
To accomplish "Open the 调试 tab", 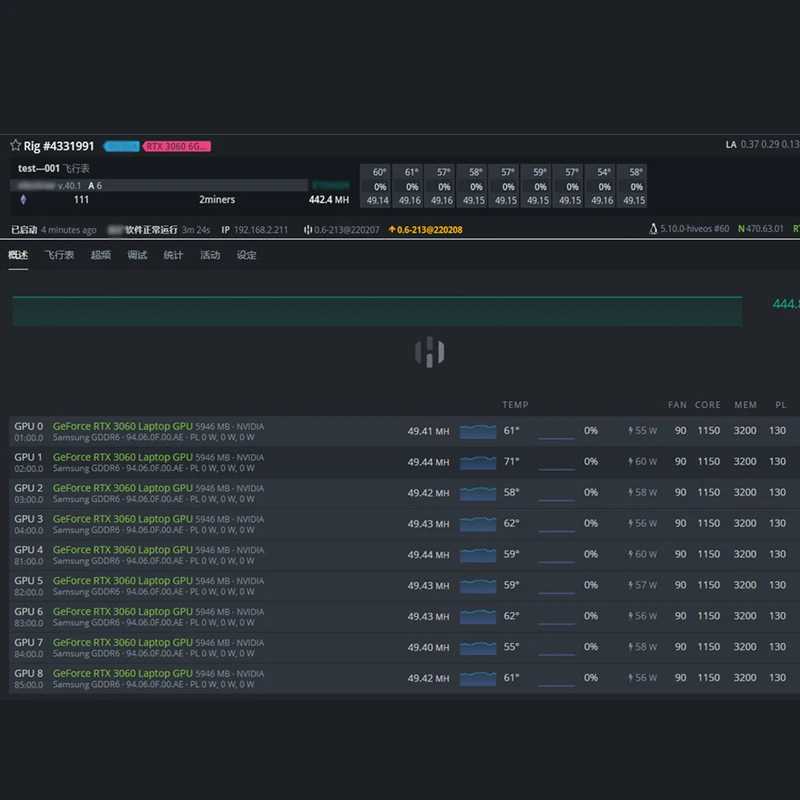I will click(x=137, y=255).
